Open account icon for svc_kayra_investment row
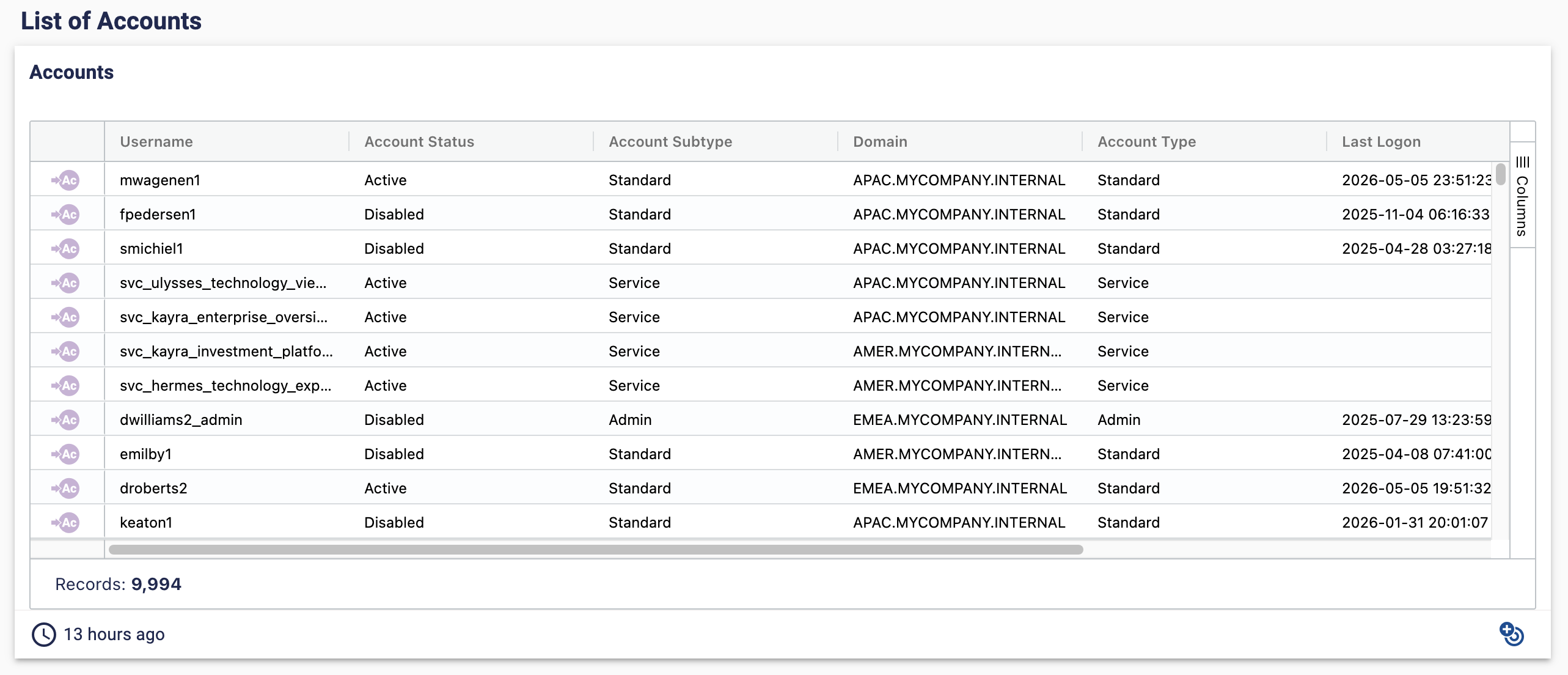Viewport: 1568px width, 675px height. [x=65, y=351]
